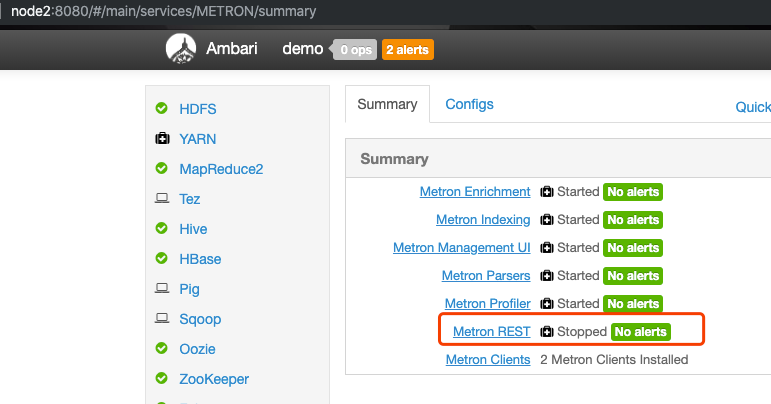Click the Stopped status text for Metron REST
Viewport: 771px width, 404px height.
[x=582, y=332]
